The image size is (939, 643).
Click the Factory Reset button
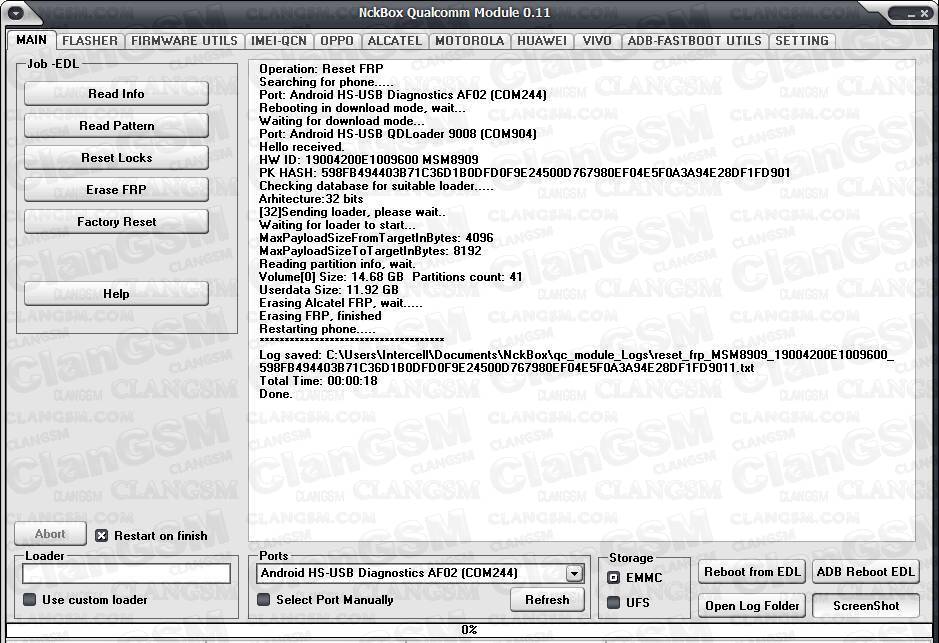pyautogui.click(x=116, y=222)
